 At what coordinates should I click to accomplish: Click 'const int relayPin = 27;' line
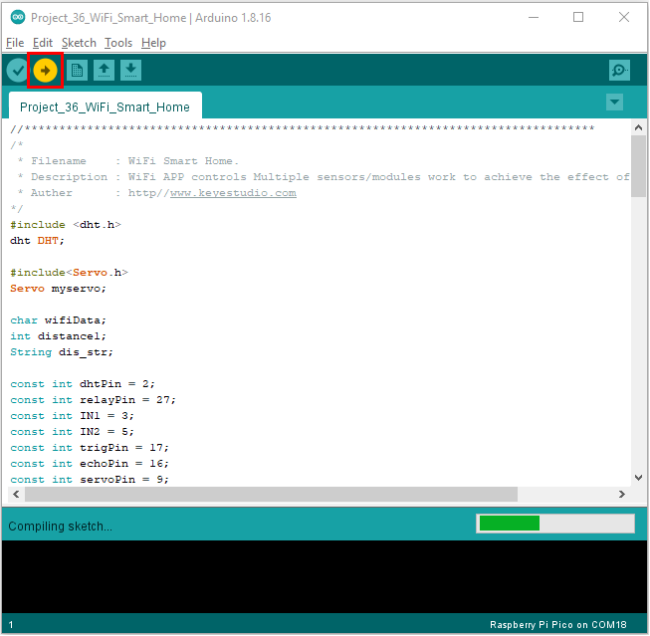point(93,400)
